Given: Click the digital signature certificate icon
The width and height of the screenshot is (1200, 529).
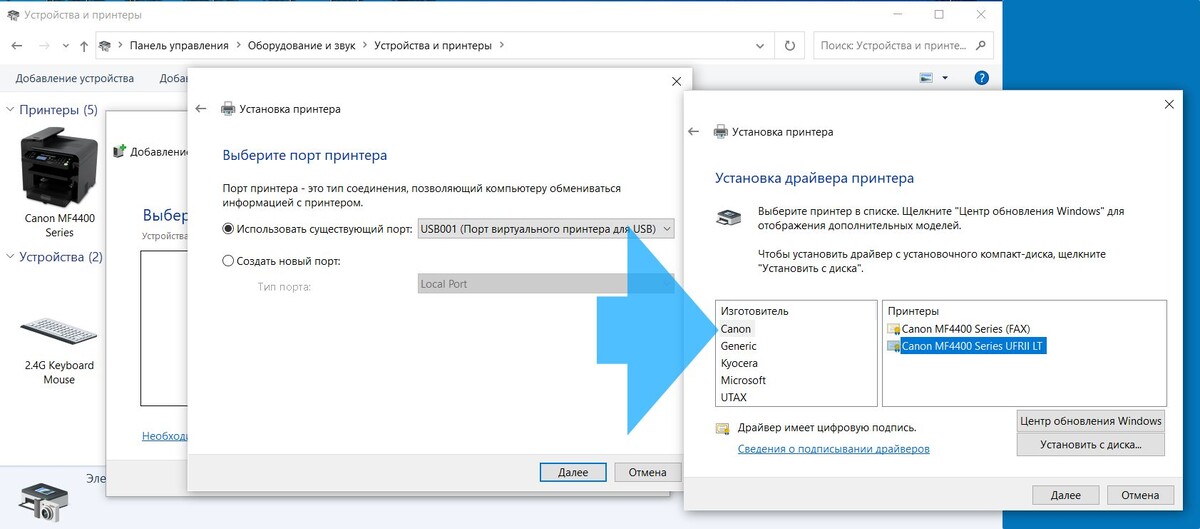Looking at the screenshot, I should pyautogui.click(x=722, y=428).
